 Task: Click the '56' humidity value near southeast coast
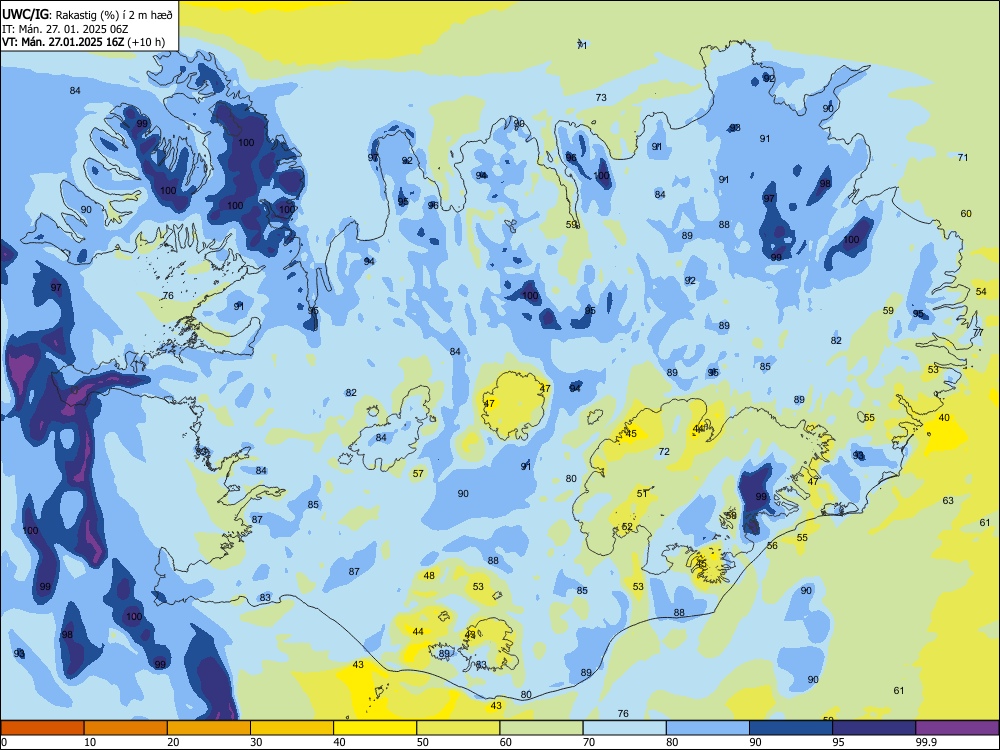coord(772,546)
